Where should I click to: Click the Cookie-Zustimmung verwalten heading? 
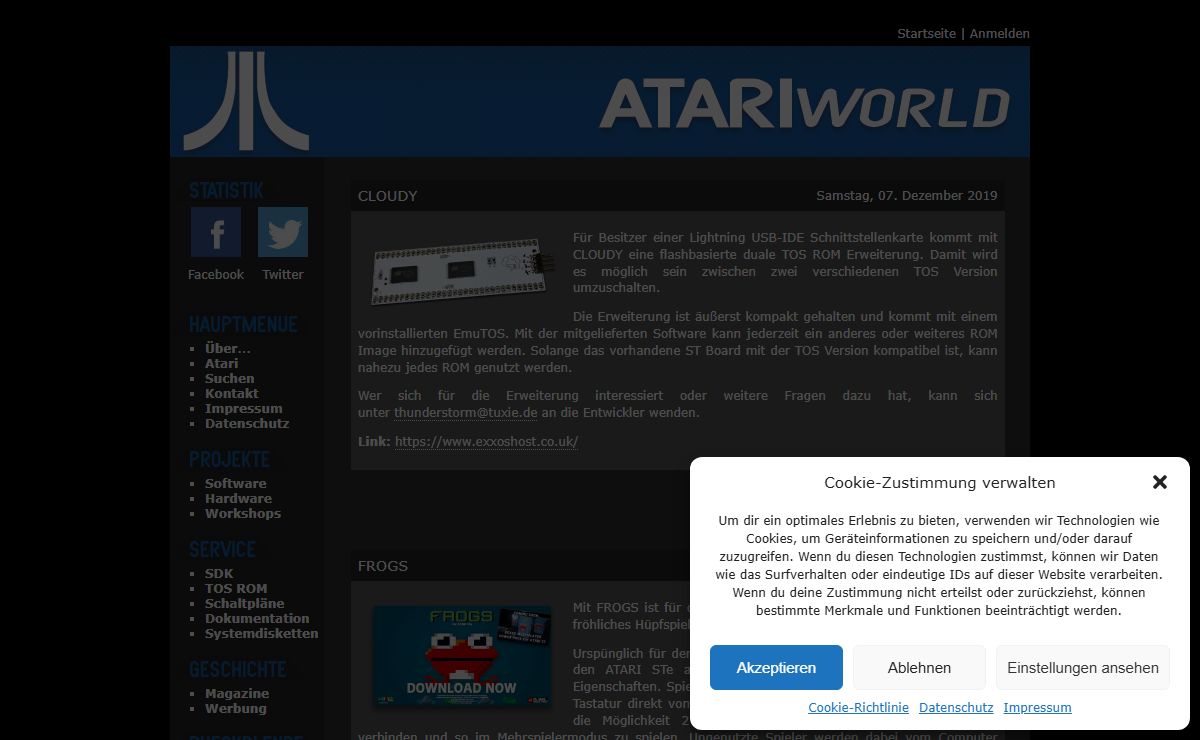tap(940, 482)
